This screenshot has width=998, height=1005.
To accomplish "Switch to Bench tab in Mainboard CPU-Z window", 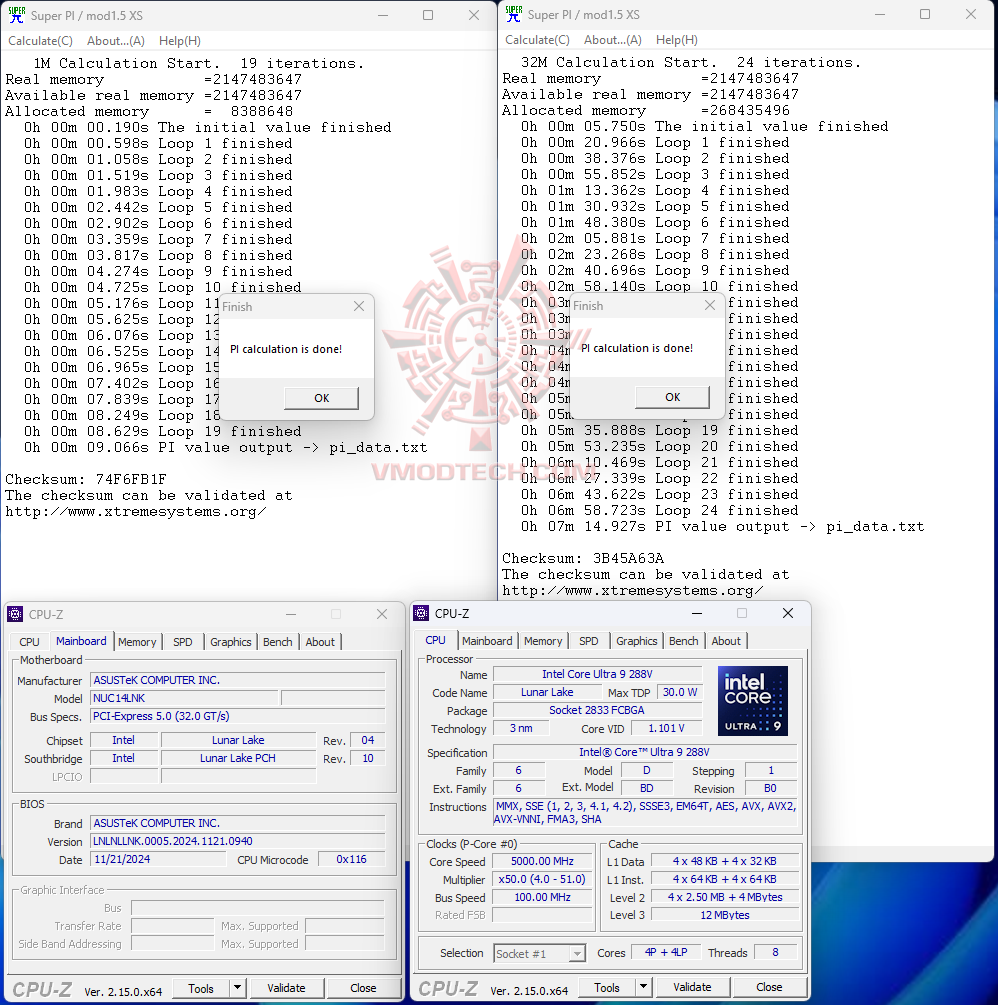I will click(x=278, y=642).
